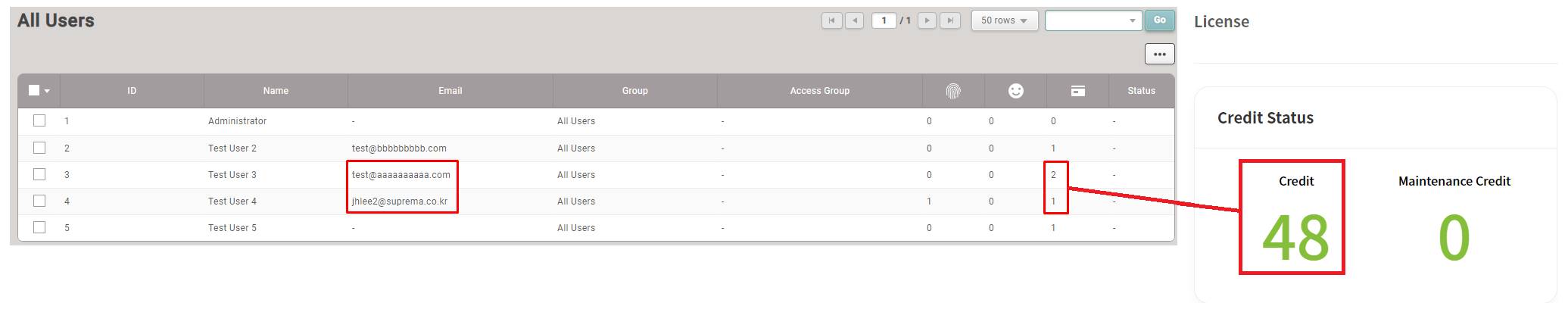Go to previous page arrow
1568x328 pixels.
[x=854, y=20]
